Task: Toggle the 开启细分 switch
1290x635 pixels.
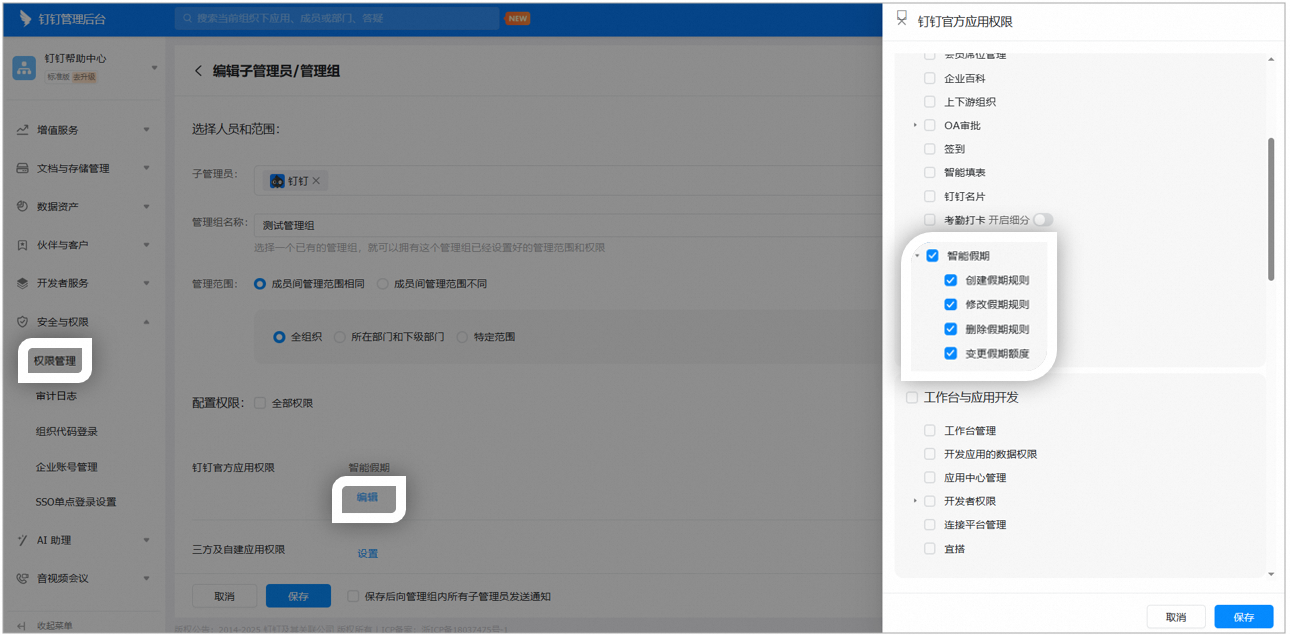Action: [x=1043, y=220]
